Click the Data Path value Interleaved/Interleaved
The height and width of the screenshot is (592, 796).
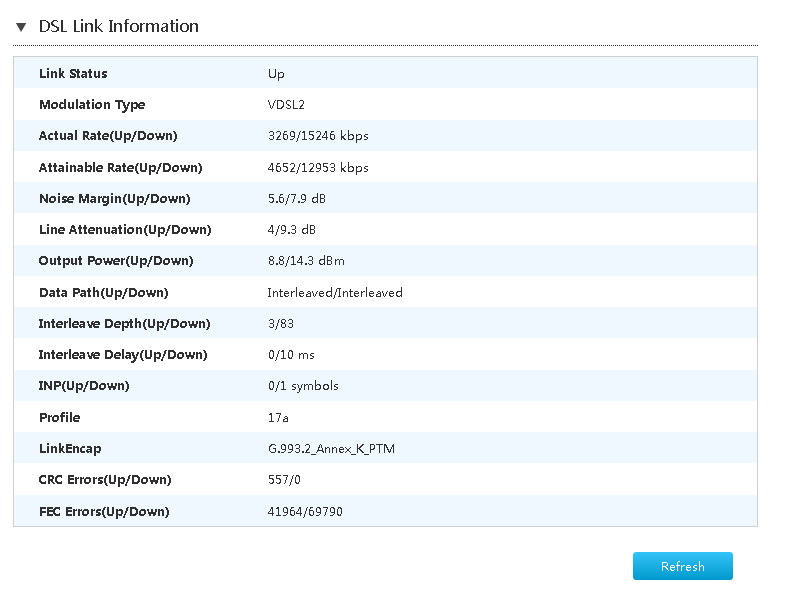point(335,293)
